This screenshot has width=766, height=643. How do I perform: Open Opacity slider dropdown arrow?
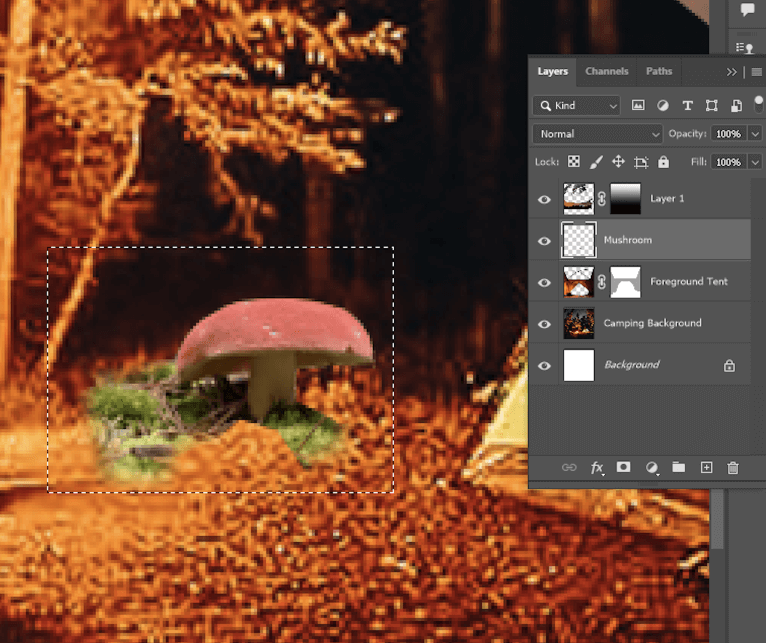click(755, 134)
